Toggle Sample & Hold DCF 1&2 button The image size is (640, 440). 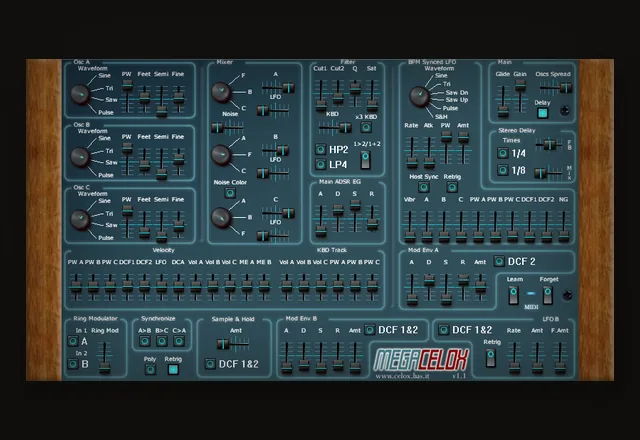coord(210,364)
